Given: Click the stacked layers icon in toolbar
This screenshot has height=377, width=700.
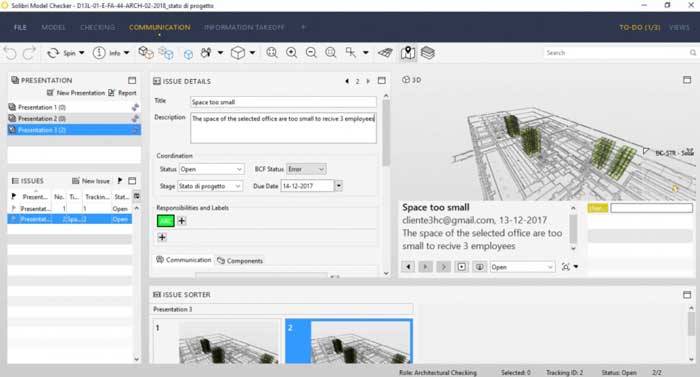Looking at the screenshot, I should pyautogui.click(x=428, y=53).
